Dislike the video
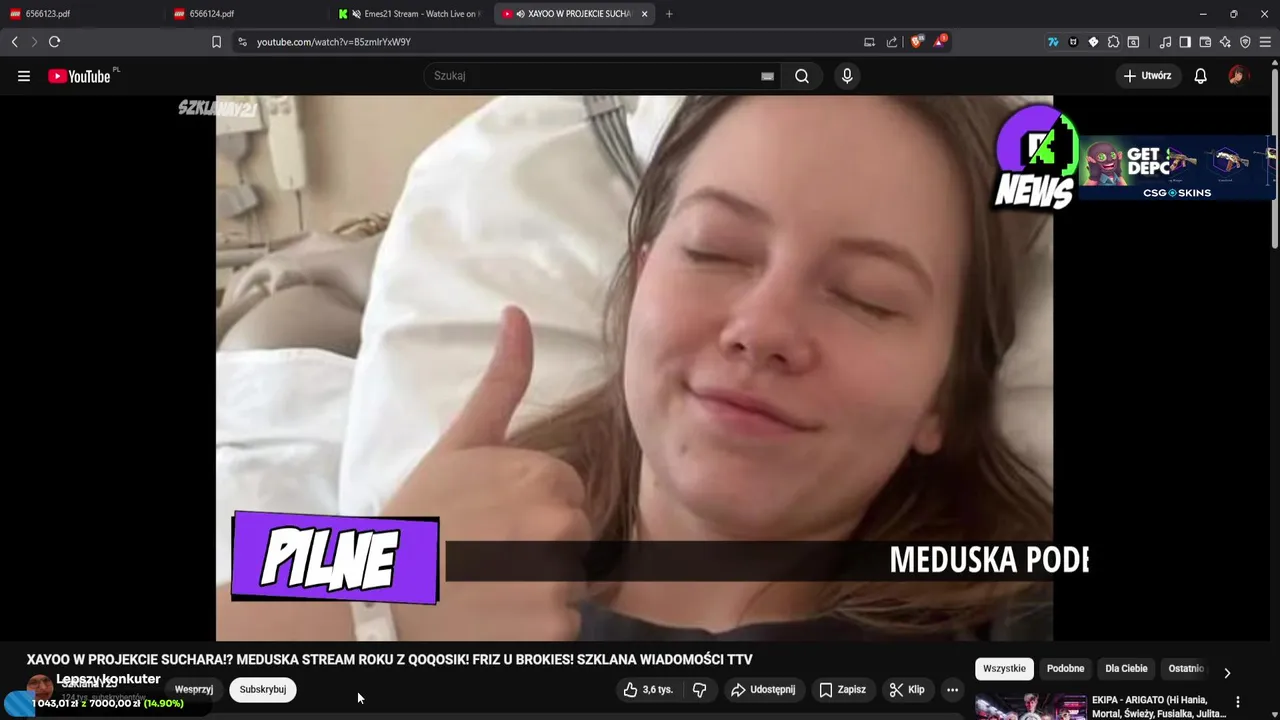The height and width of the screenshot is (720, 1280). (700, 690)
